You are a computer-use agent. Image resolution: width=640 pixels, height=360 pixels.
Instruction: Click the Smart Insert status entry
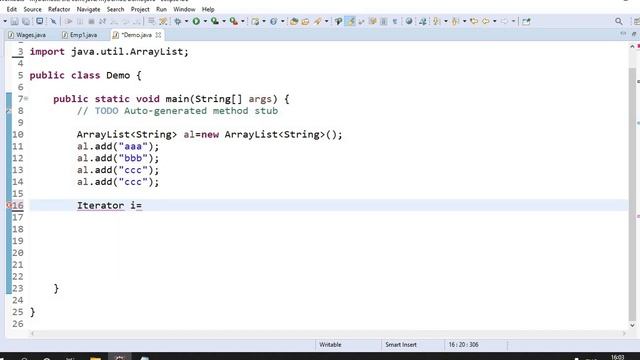(x=401, y=345)
